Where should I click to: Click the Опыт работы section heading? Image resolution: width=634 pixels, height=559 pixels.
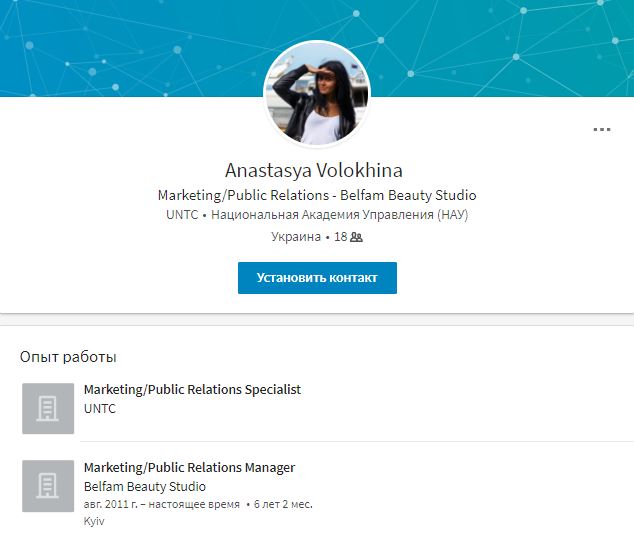pyautogui.click(x=68, y=357)
